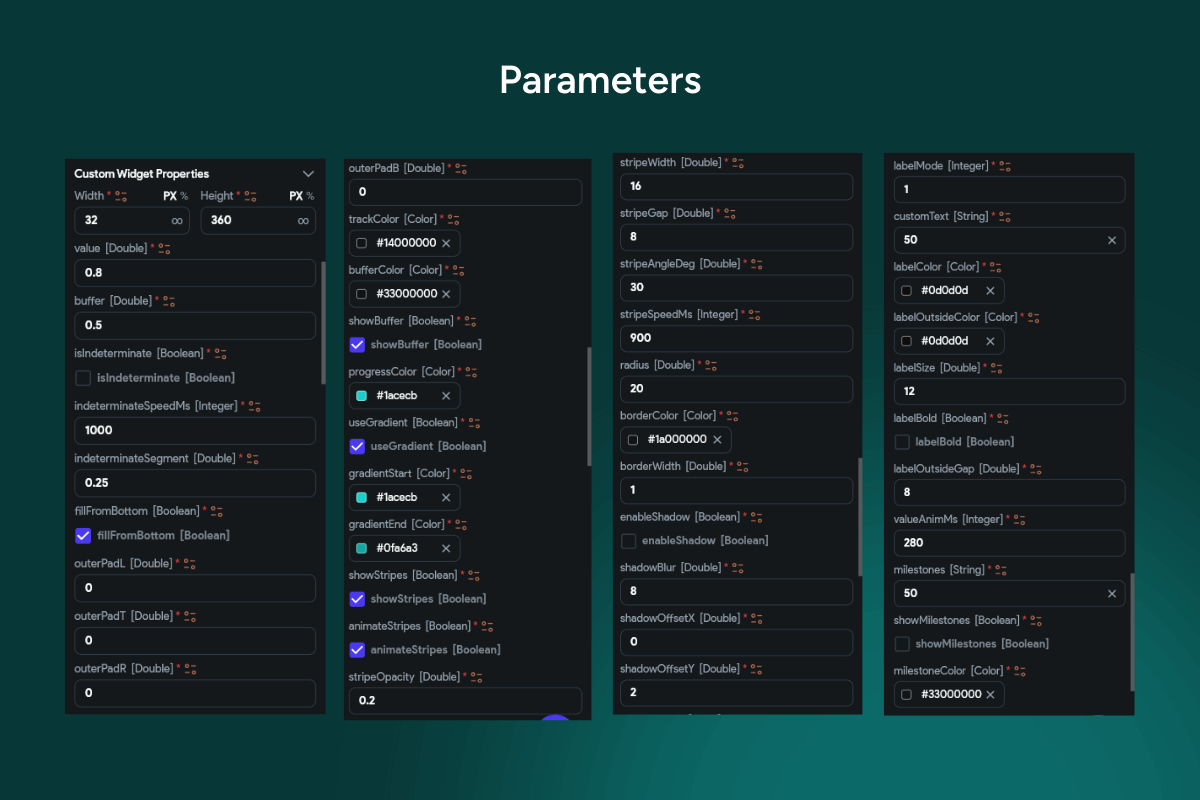Disable the animateStripes checkbox
The image size is (1200, 800).
pyautogui.click(x=357, y=650)
